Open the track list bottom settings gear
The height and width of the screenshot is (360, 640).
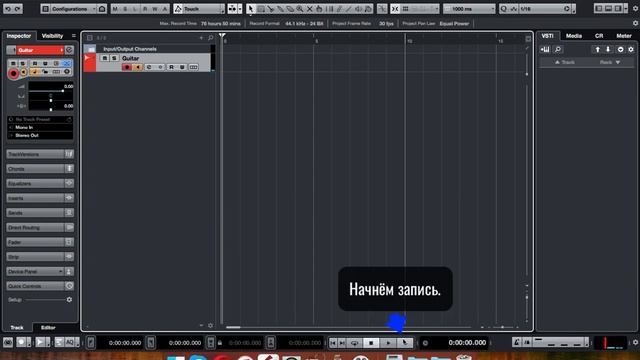211,325
